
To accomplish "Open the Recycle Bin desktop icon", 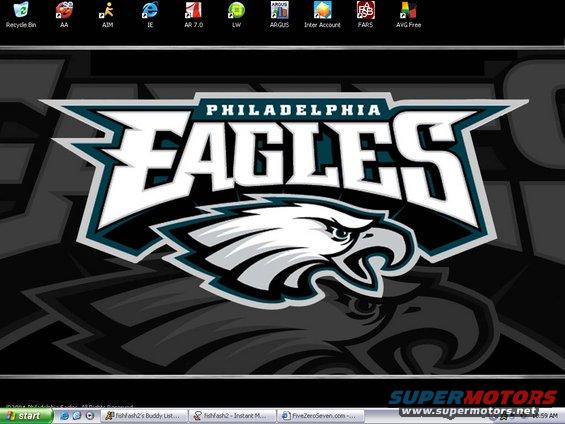I will 21,14.
